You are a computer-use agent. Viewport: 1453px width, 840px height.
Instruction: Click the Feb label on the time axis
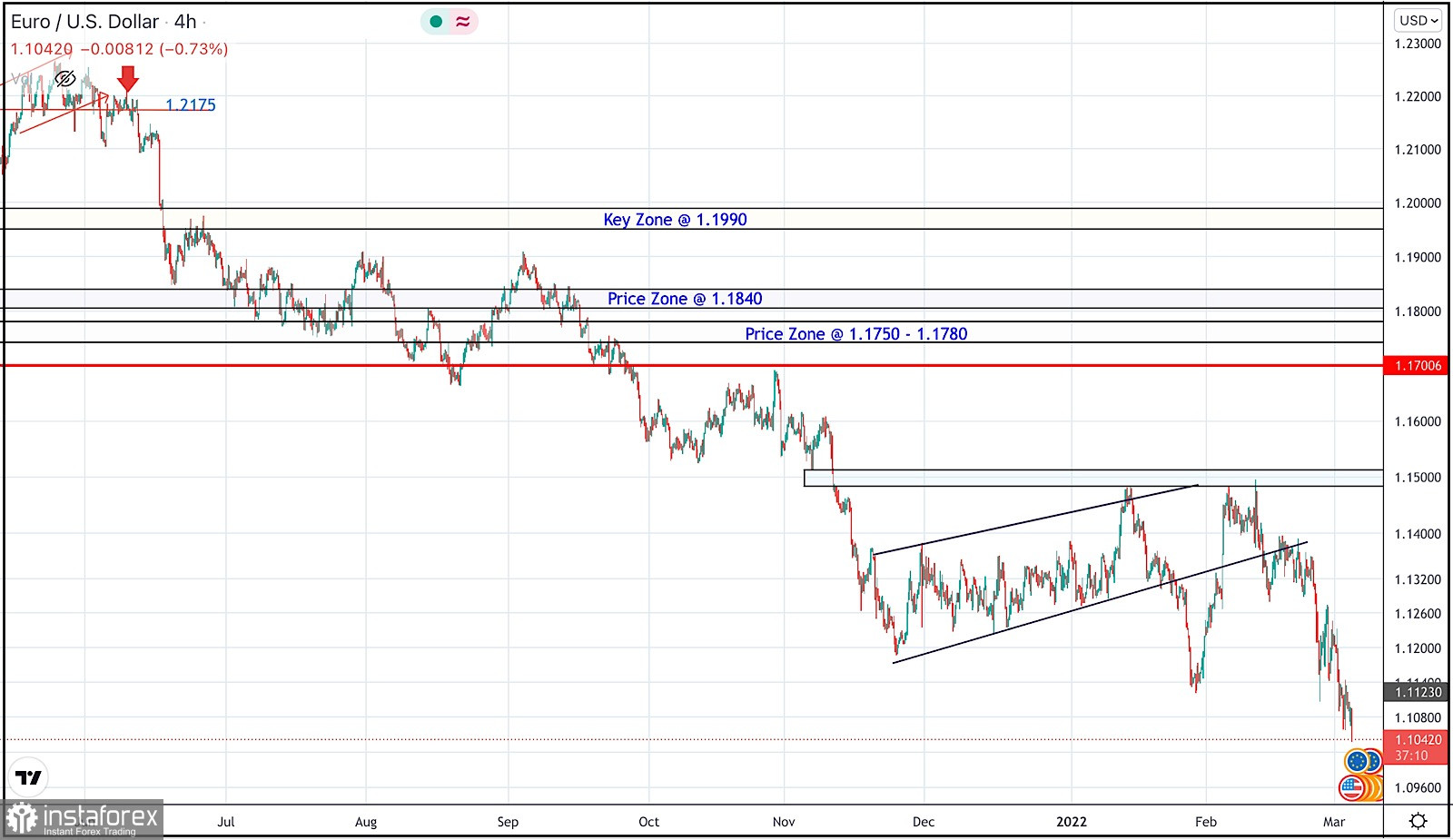pyautogui.click(x=1206, y=822)
